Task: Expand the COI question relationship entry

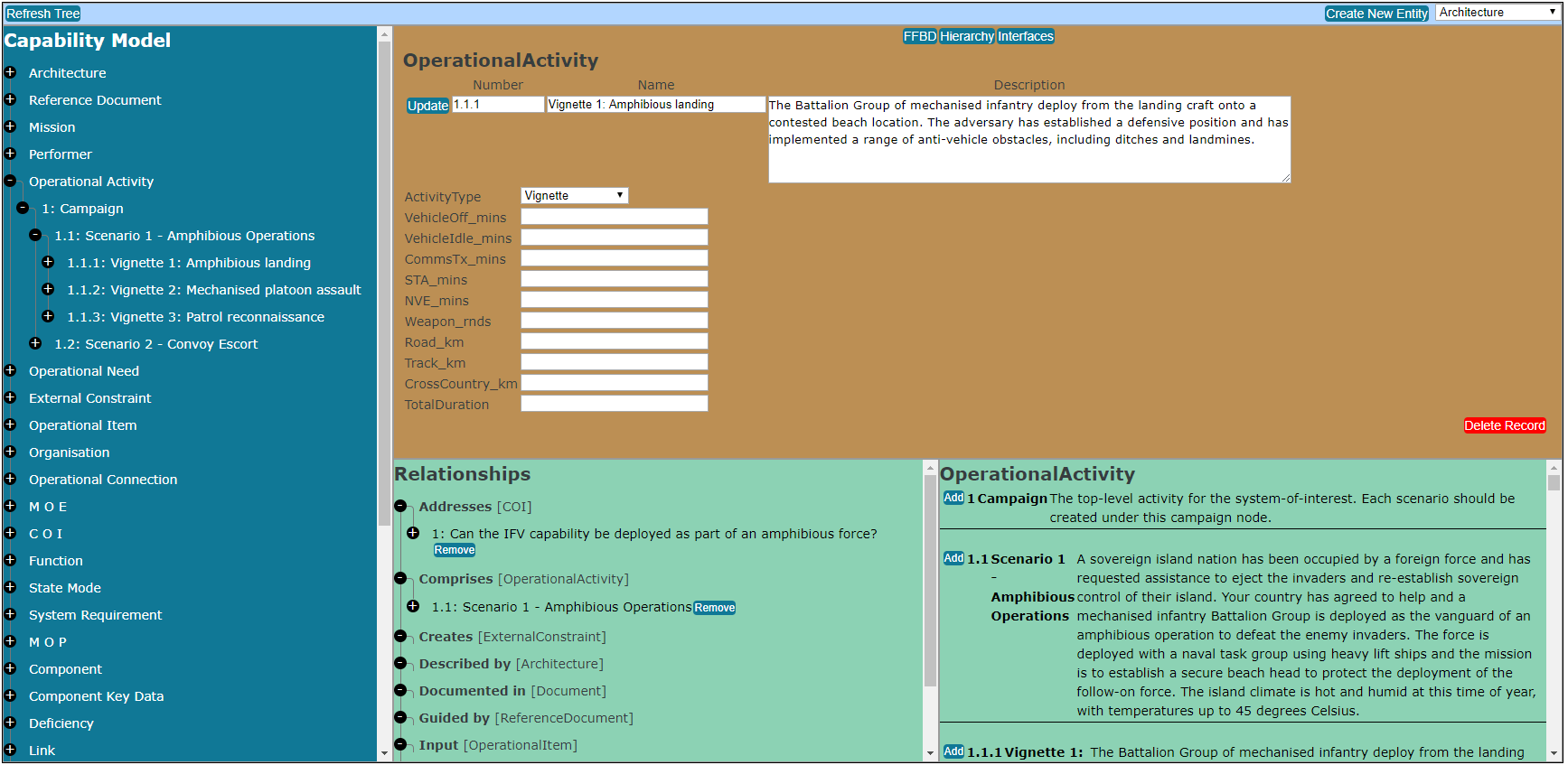Action: [413, 533]
